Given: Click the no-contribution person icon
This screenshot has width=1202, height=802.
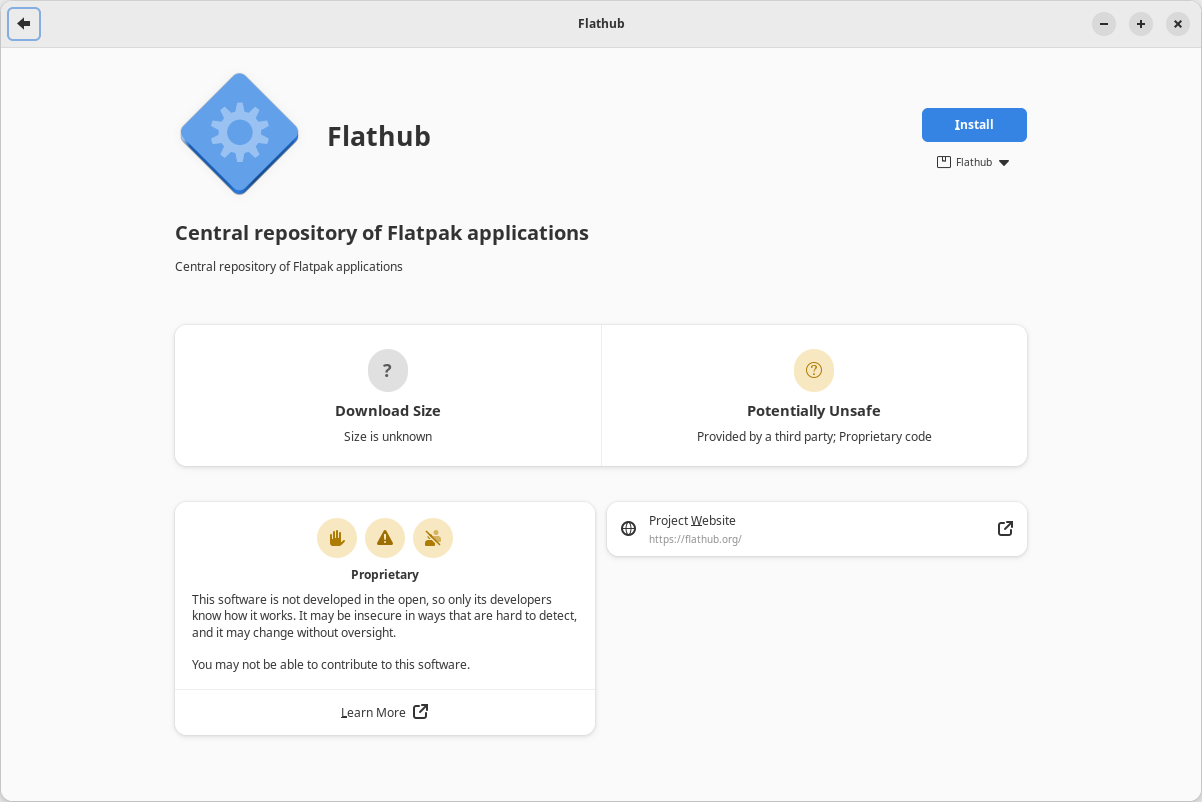Looking at the screenshot, I should pyautogui.click(x=433, y=537).
